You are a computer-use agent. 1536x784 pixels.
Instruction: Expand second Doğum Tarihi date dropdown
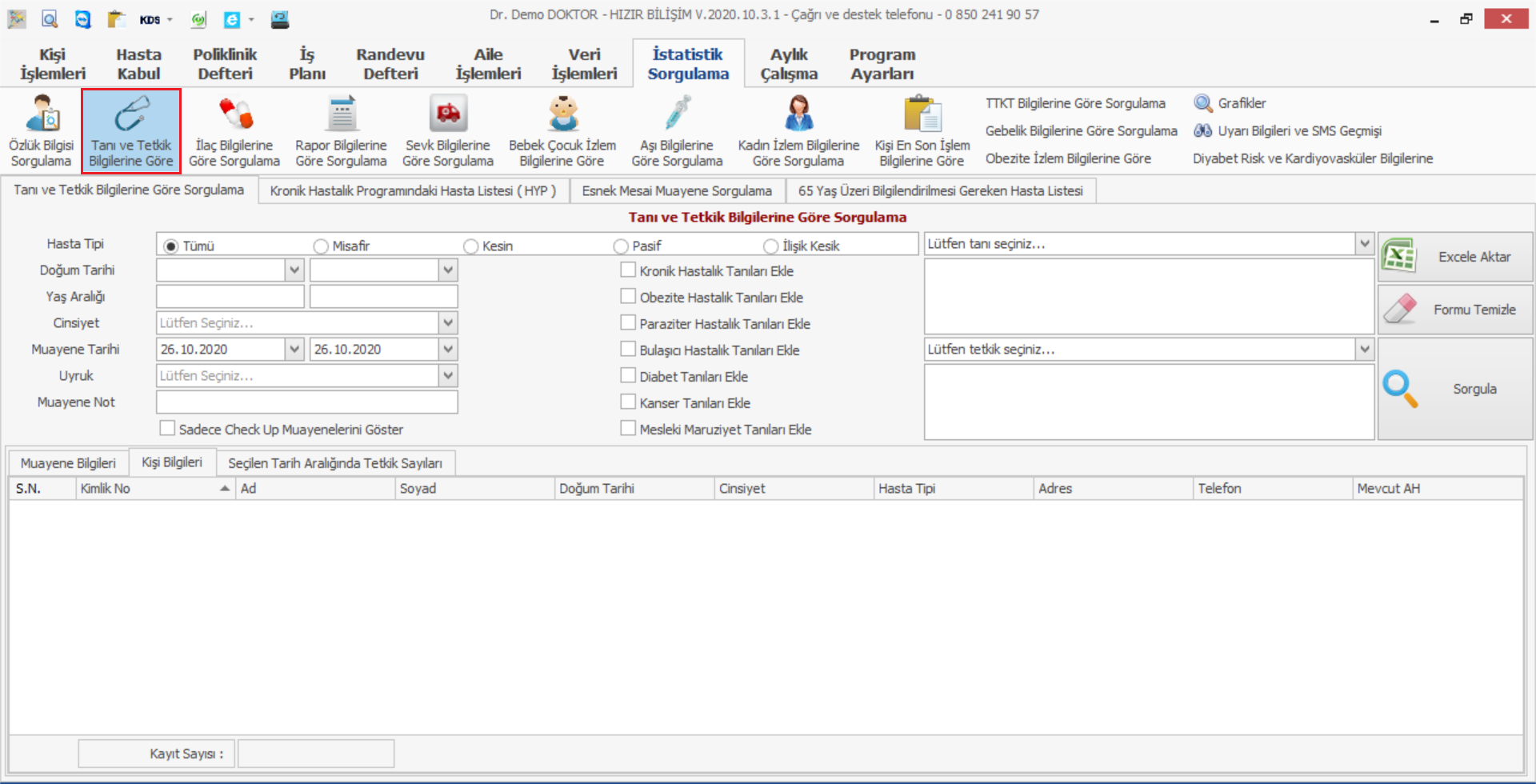[448, 270]
